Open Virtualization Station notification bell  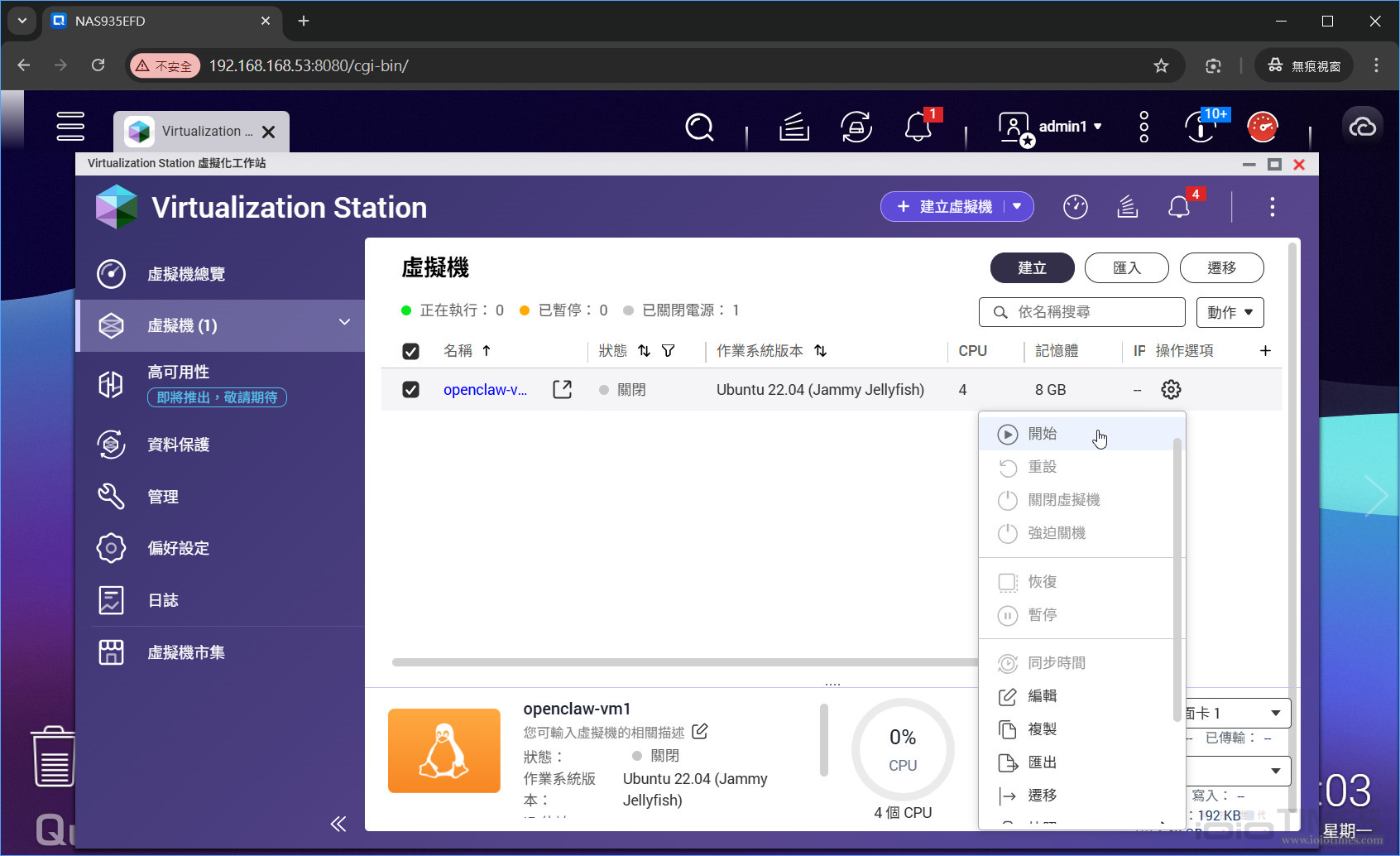tap(1179, 207)
